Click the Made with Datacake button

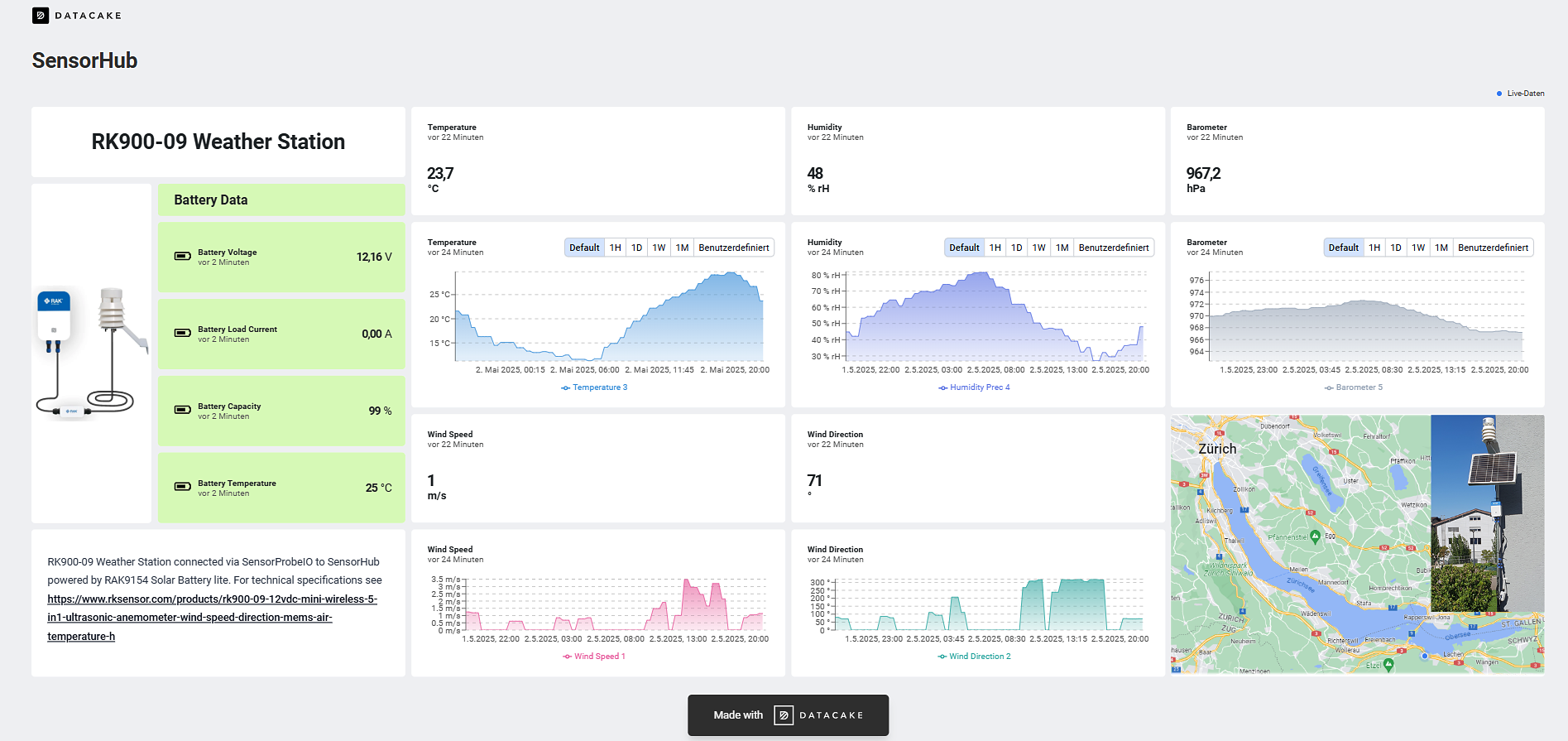788,715
